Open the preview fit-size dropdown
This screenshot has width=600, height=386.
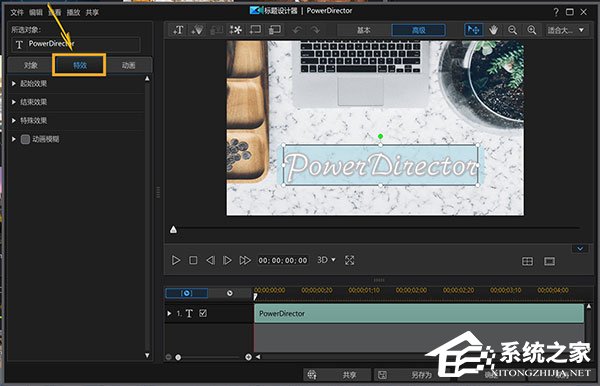[x=566, y=30]
